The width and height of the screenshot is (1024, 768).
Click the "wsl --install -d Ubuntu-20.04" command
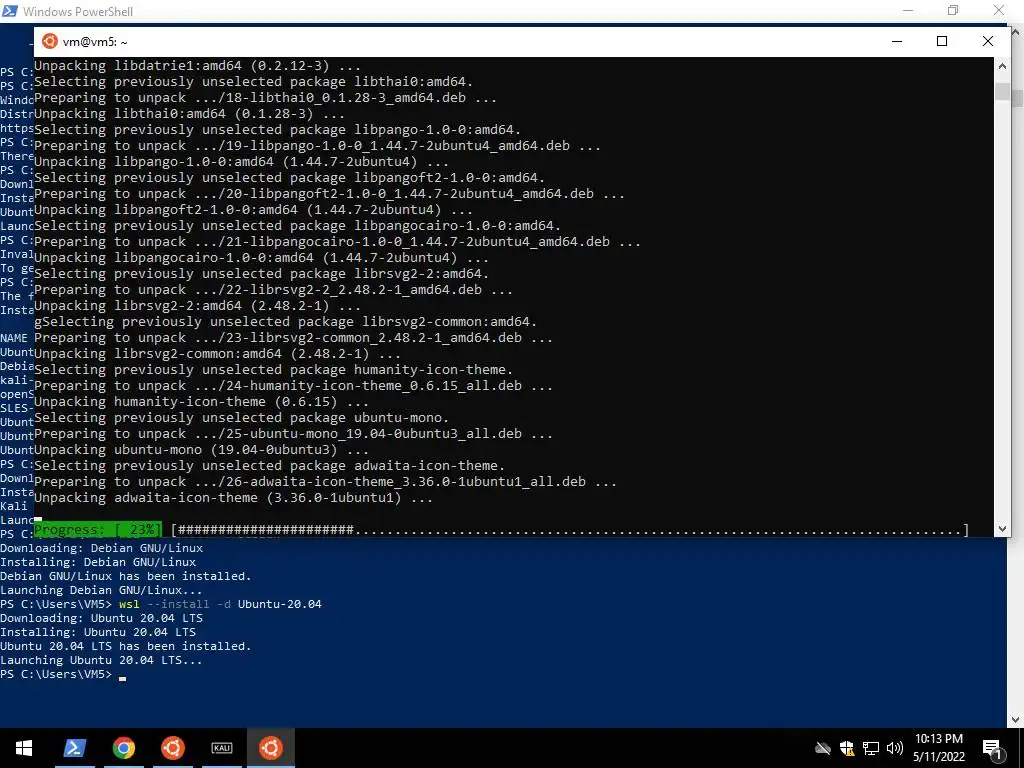tap(220, 604)
